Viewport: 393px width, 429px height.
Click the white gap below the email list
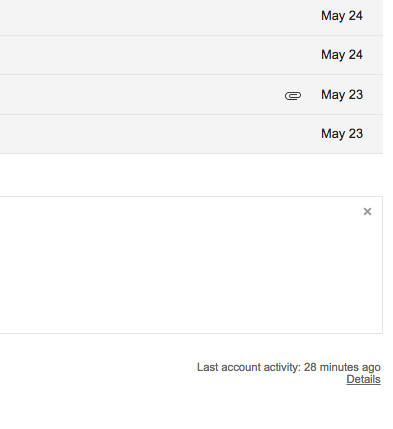[191, 175]
